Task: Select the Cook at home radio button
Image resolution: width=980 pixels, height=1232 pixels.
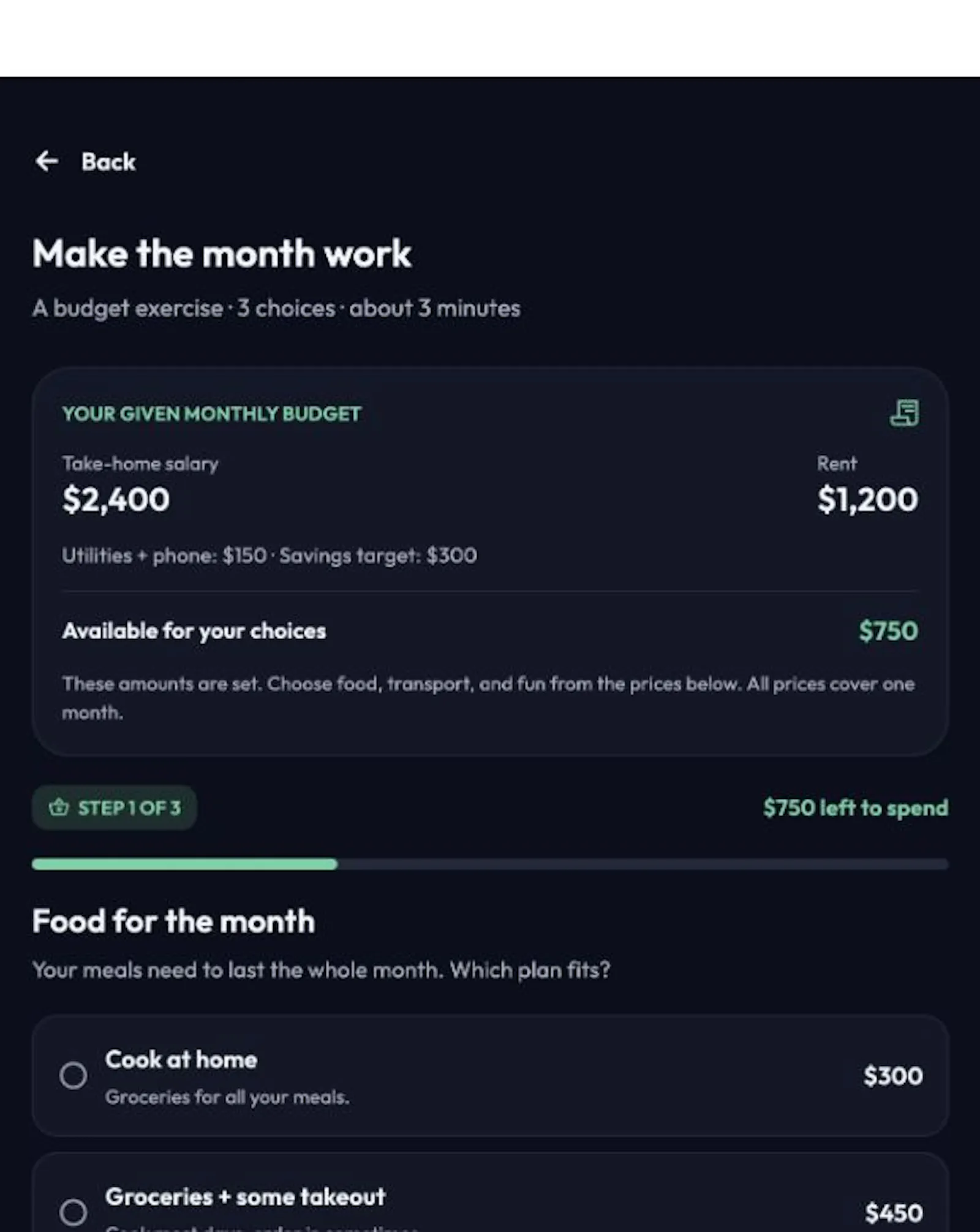Action: tap(73, 1075)
